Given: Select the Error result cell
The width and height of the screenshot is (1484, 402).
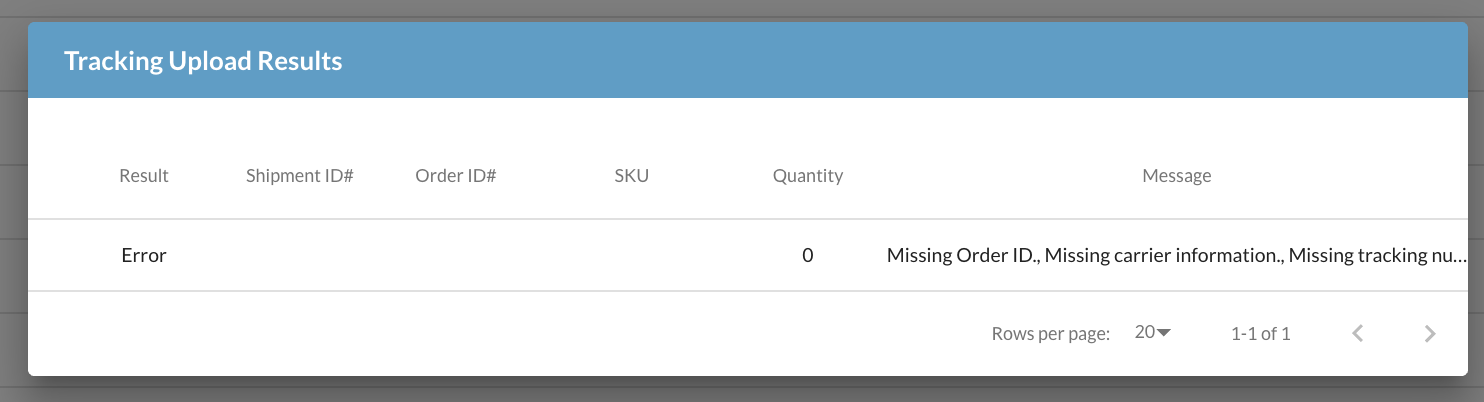Looking at the screenshot, I should [x=144, y=255].
